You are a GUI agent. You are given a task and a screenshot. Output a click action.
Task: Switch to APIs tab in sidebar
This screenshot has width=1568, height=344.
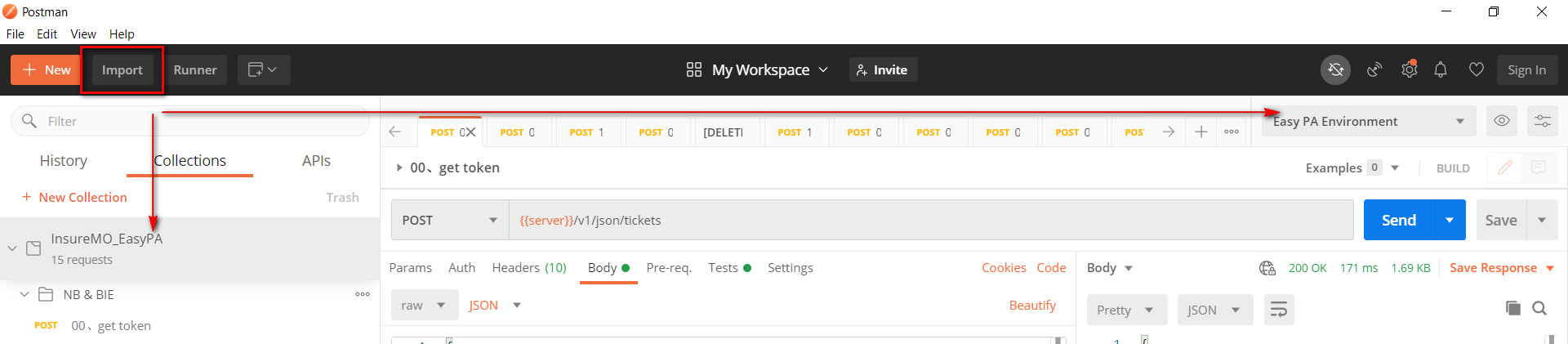(x=316, y=161)
